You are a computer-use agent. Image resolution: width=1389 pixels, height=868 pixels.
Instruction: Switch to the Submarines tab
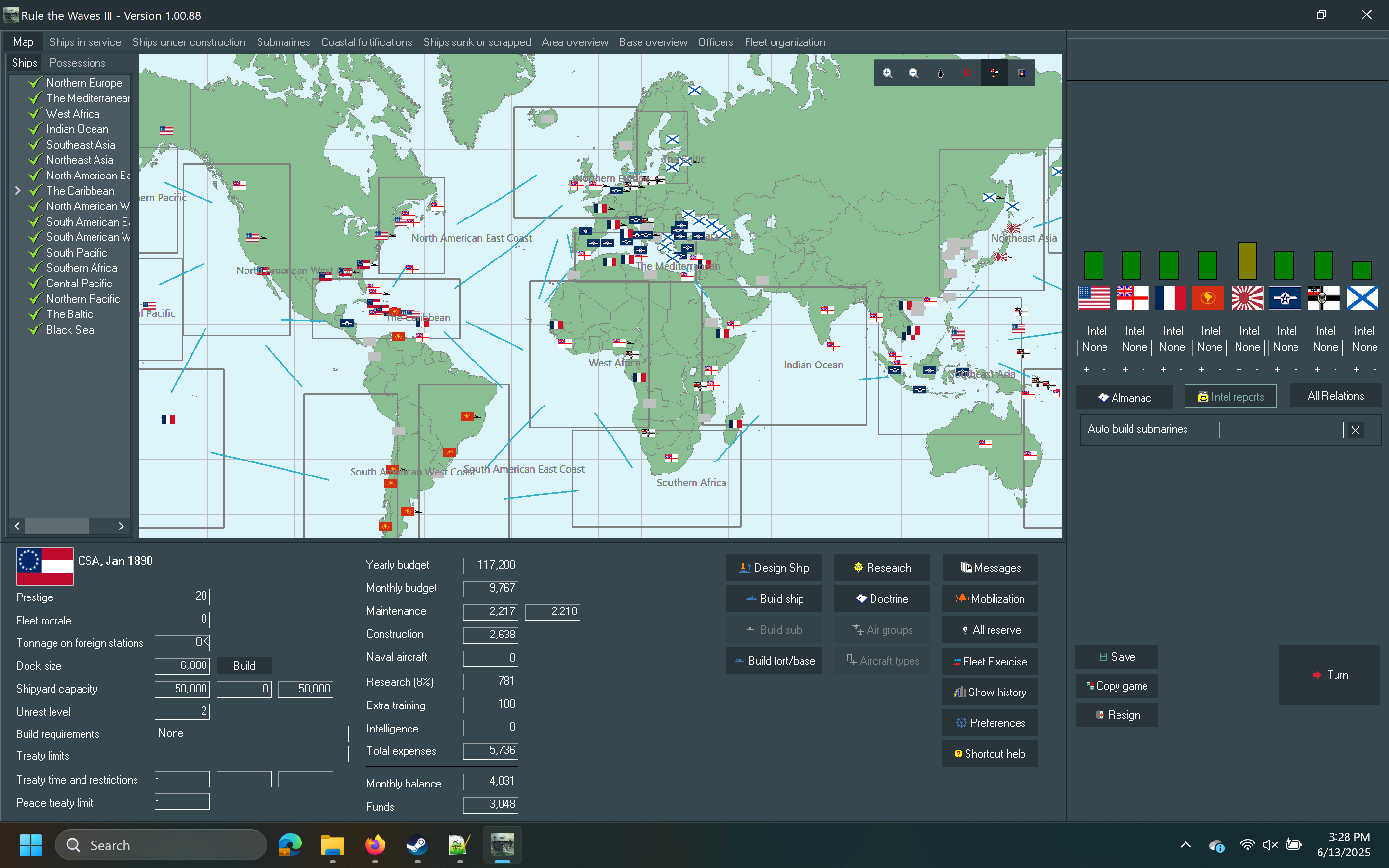click(x=283, y=42)
